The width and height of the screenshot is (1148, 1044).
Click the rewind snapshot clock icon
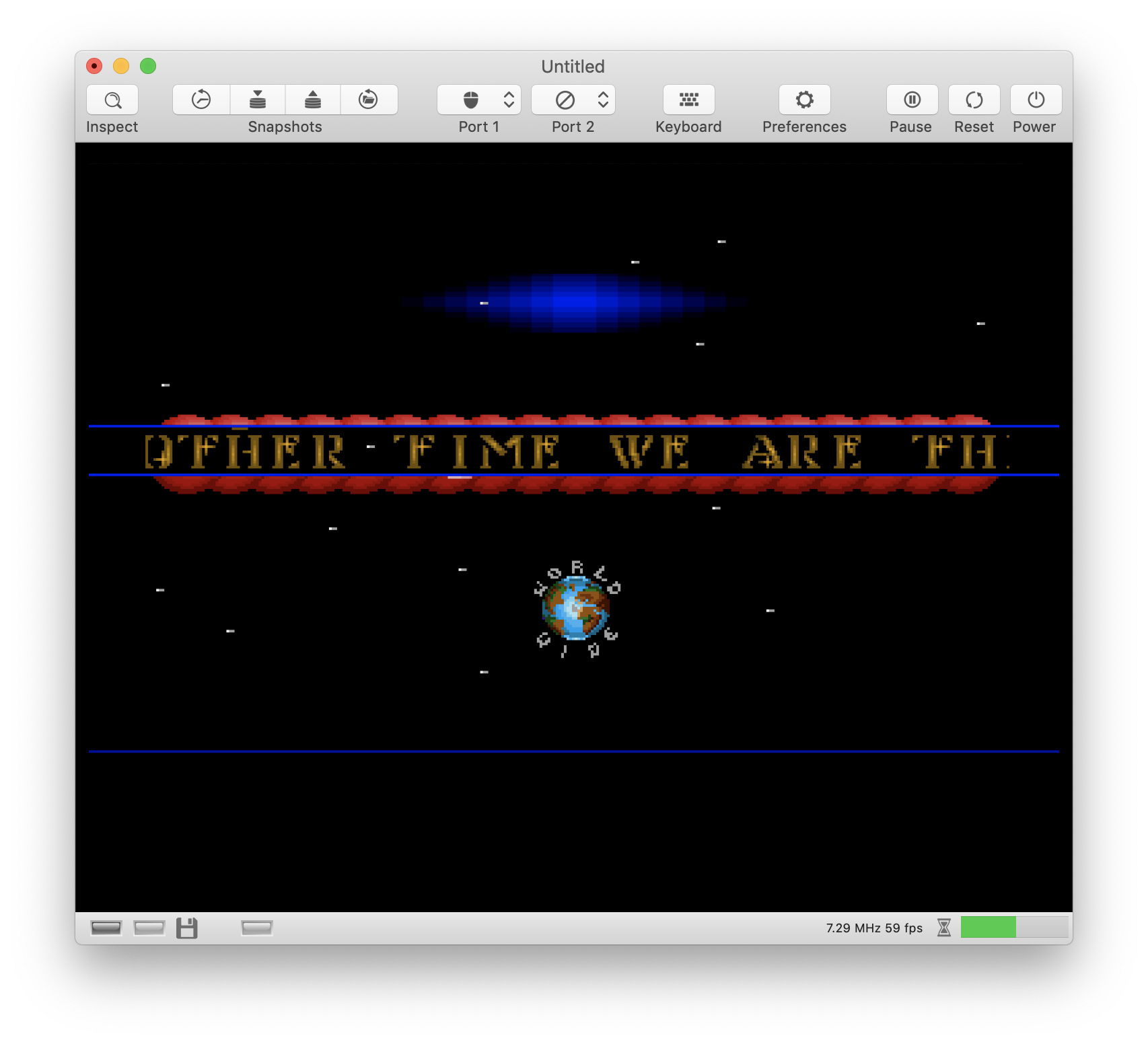pos(201,100)
